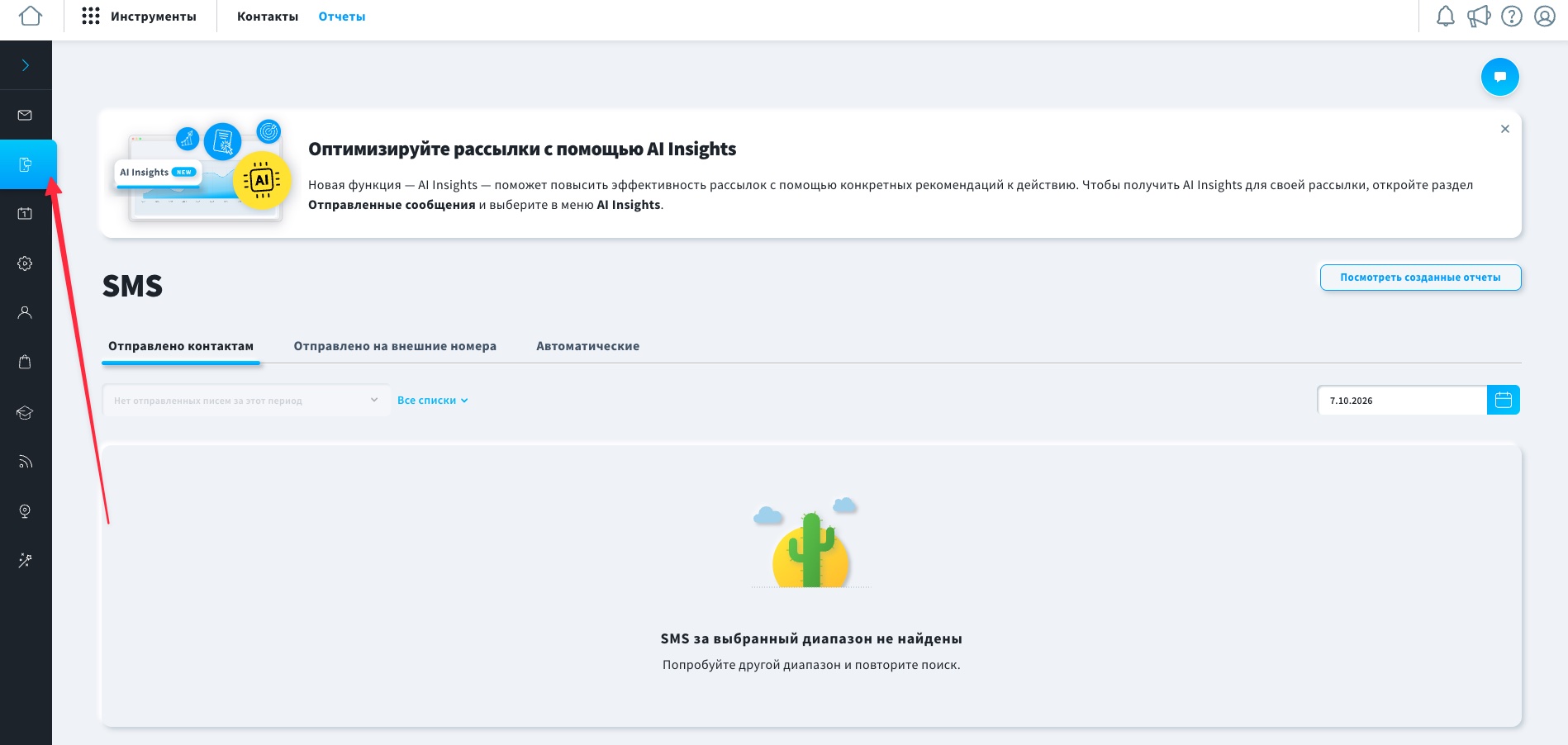This screenshot has width=1568, height=745.
Task: Open magic wand icon in sidebar
Action: click(x=26, y=561)
